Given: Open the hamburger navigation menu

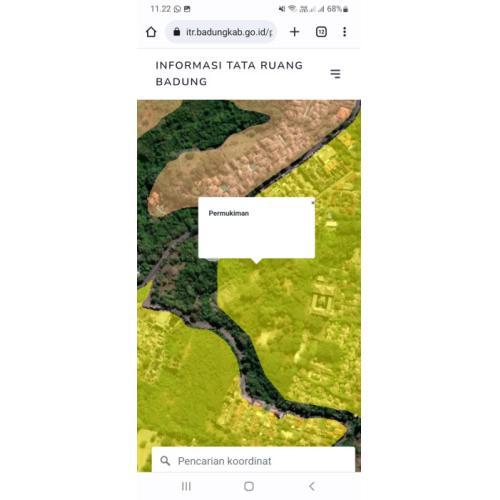Looking at the screenshot, I should click(x=335, y=74).
